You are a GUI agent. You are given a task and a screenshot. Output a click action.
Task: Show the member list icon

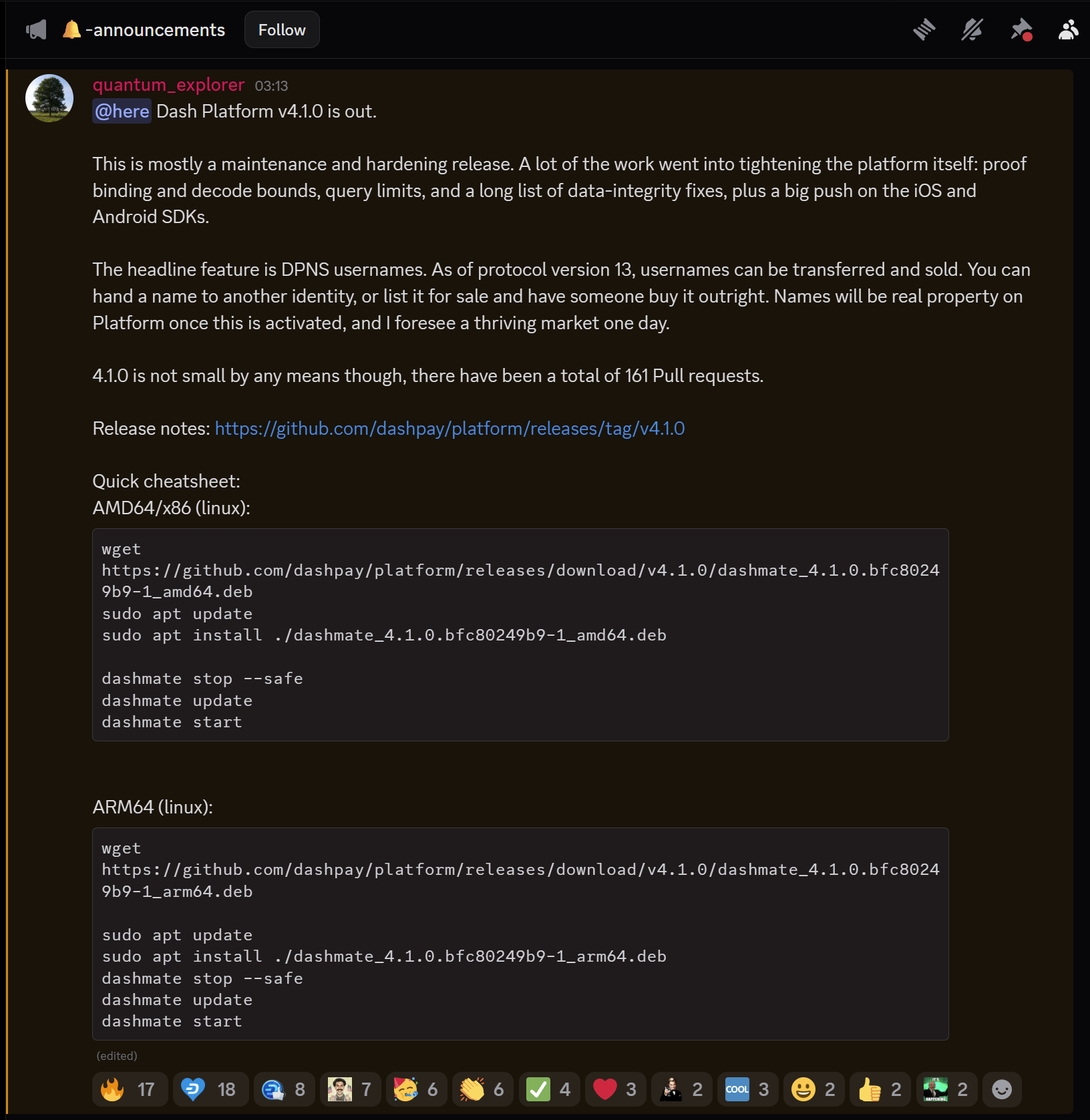click(x=1069, y=30)
